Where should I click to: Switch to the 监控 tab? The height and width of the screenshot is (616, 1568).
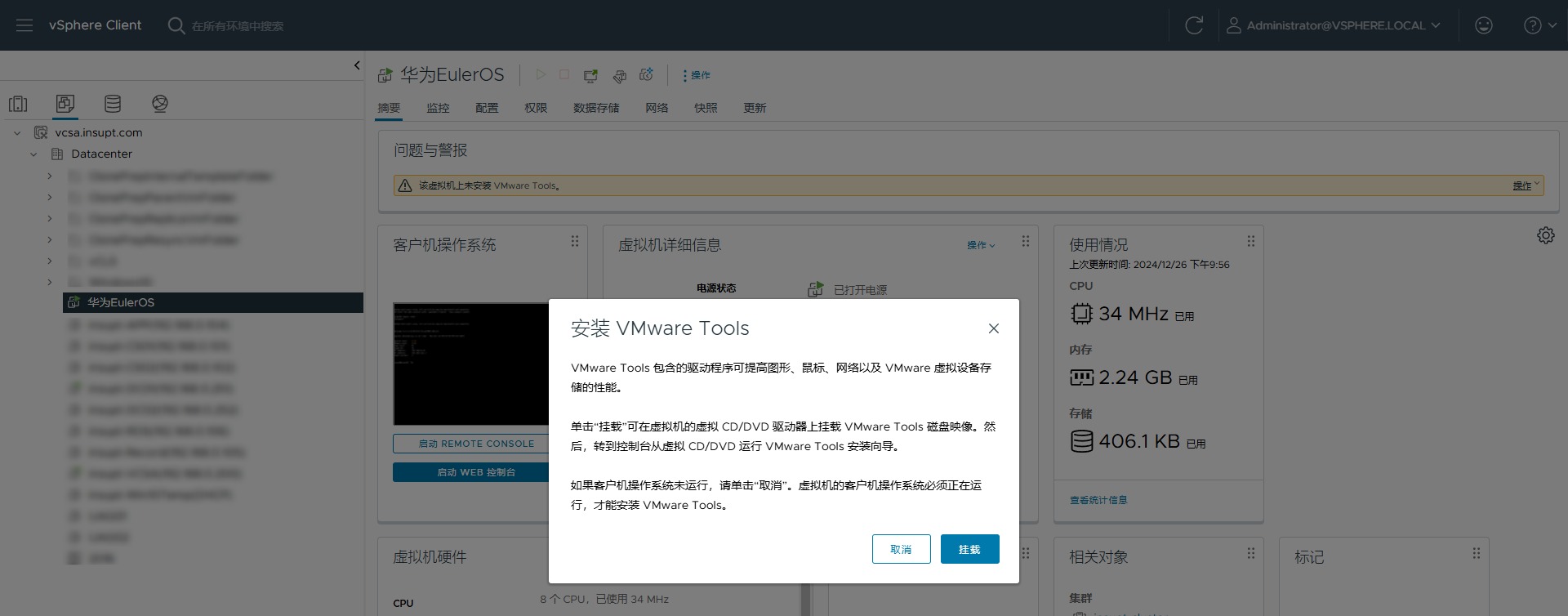pyautogui.click(x=438, y=108)
